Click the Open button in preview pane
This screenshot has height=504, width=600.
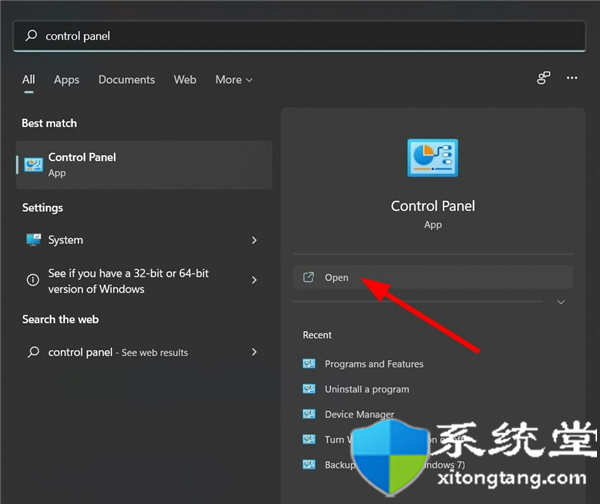click(433, 277)
